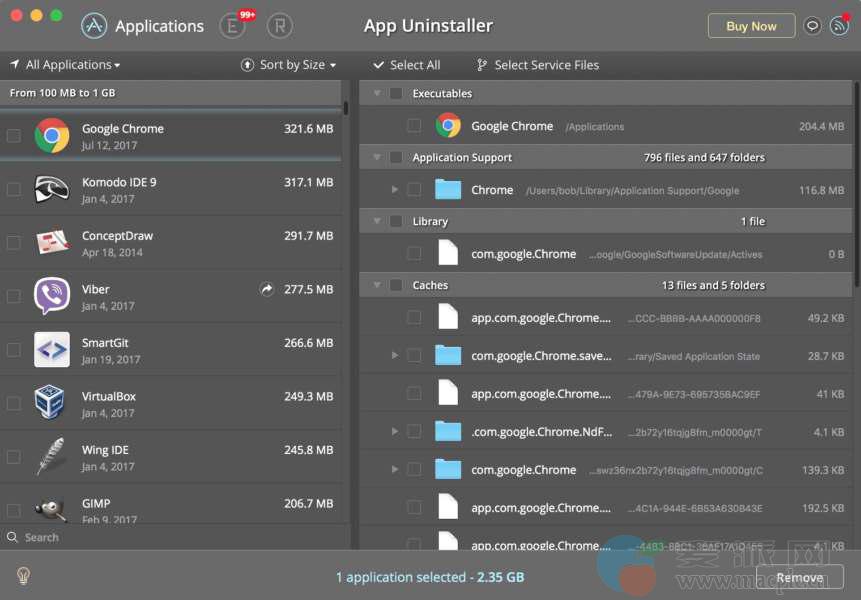This screenshot has height=600, width=861.
Task: Switch to the Applications tab
Action: [142, 26]
